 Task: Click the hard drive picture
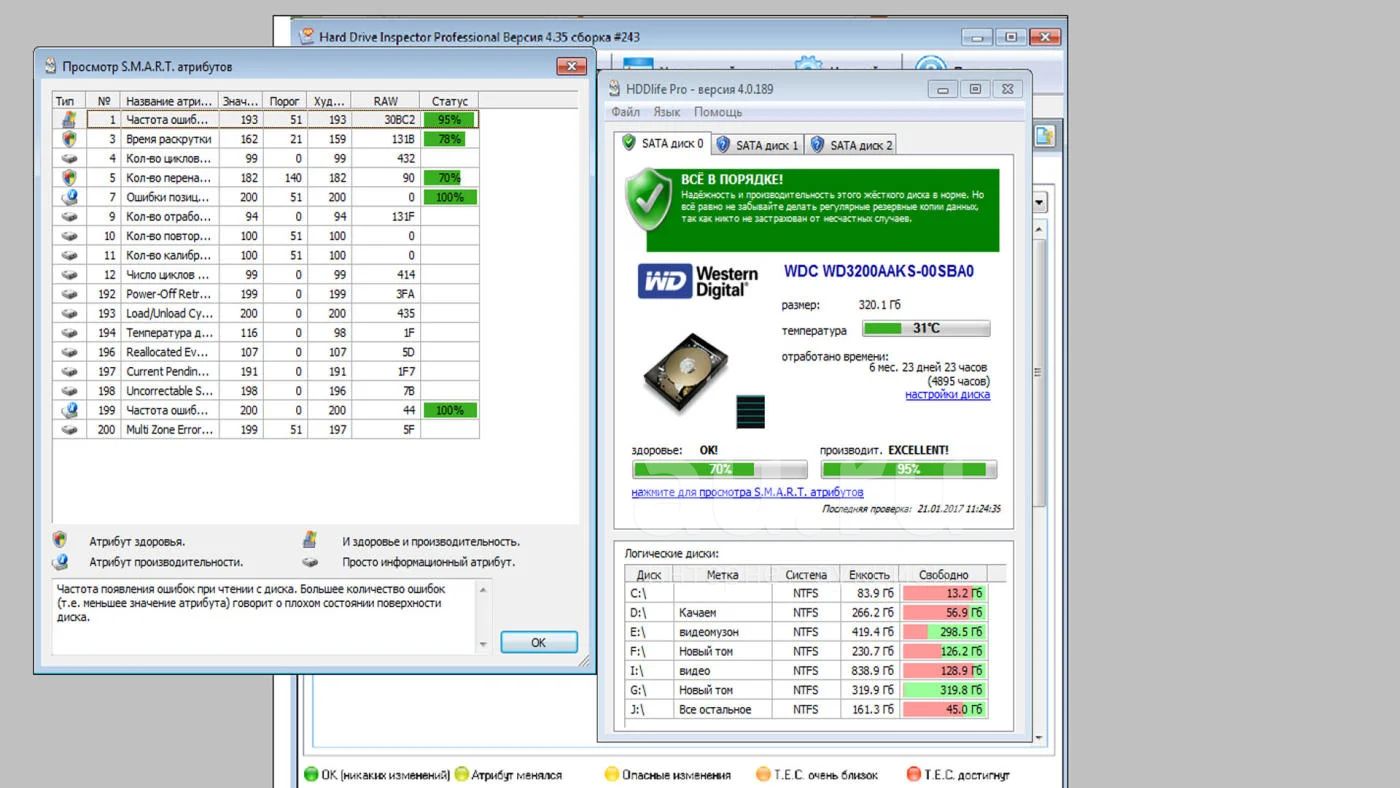(x=685, y=375)
